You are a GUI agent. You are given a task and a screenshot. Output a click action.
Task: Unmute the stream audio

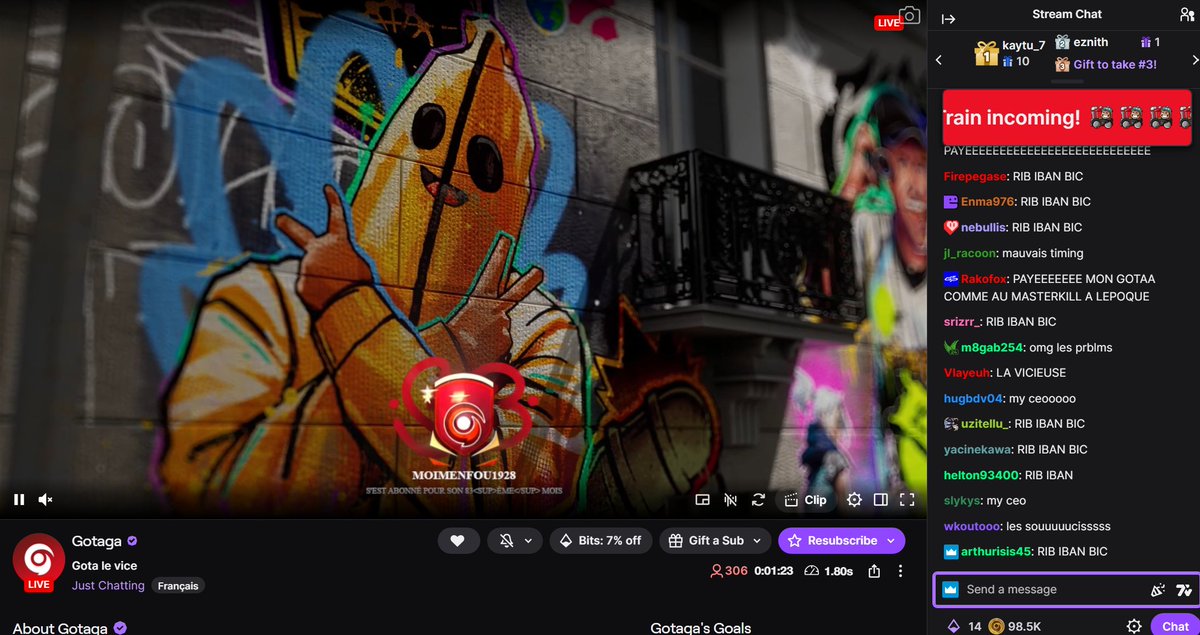[x=45, y=499]
